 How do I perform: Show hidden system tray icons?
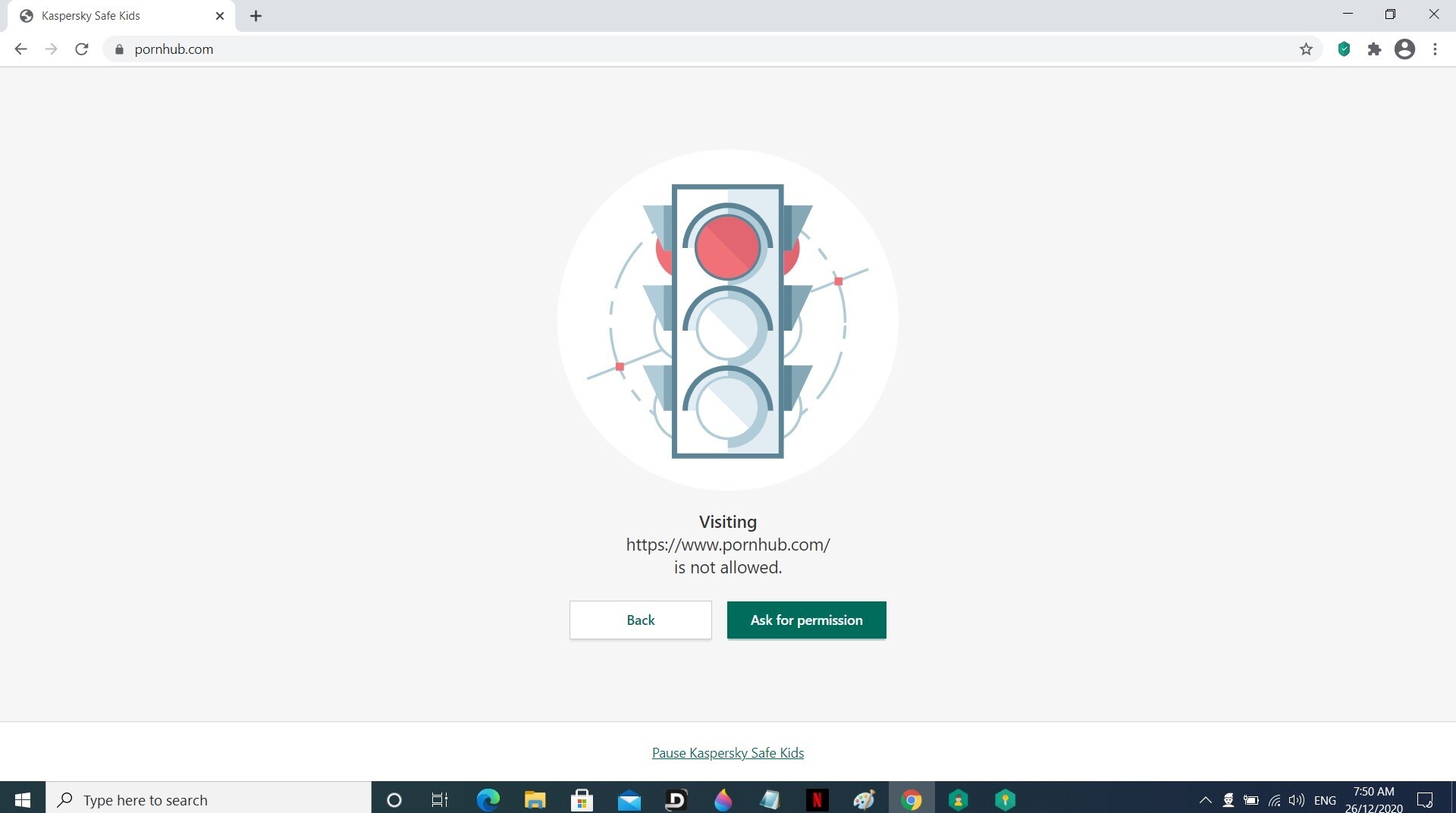(x=1205, y=799)
